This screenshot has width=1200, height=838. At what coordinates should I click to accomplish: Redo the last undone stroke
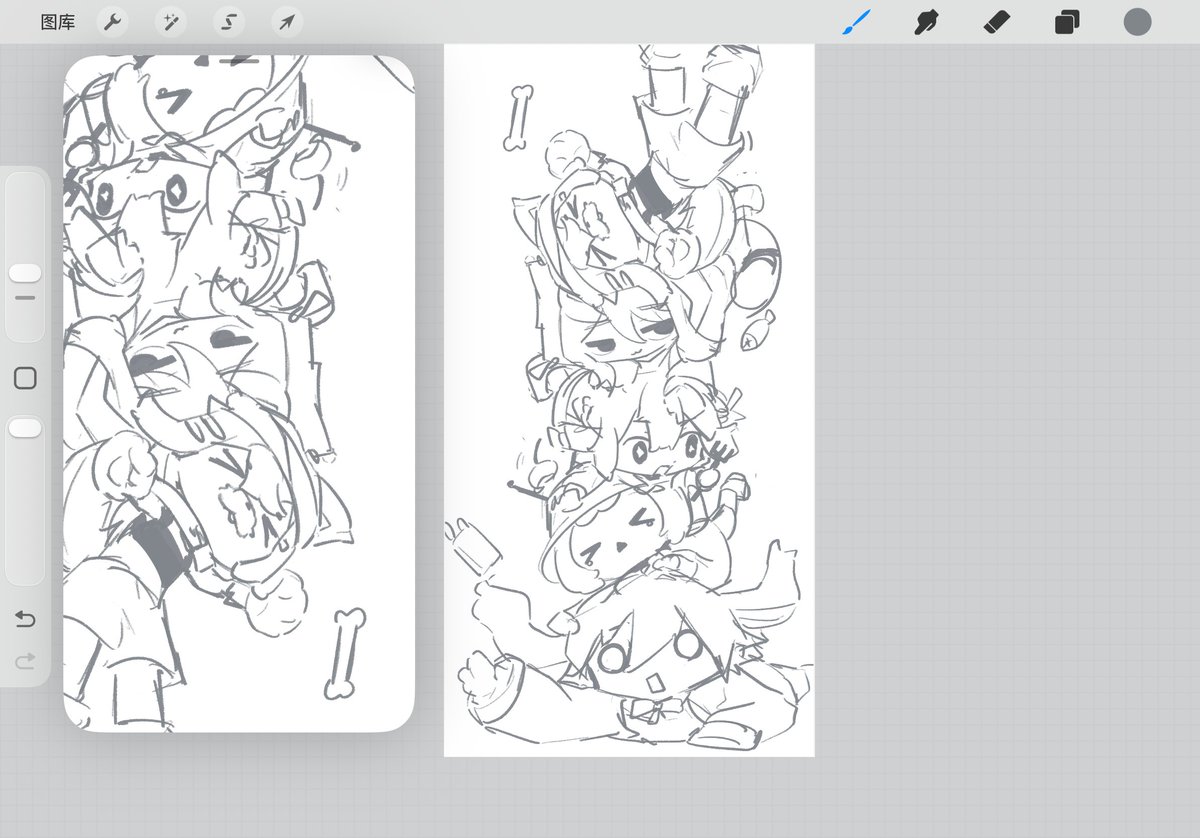click(x=25, y=661)
